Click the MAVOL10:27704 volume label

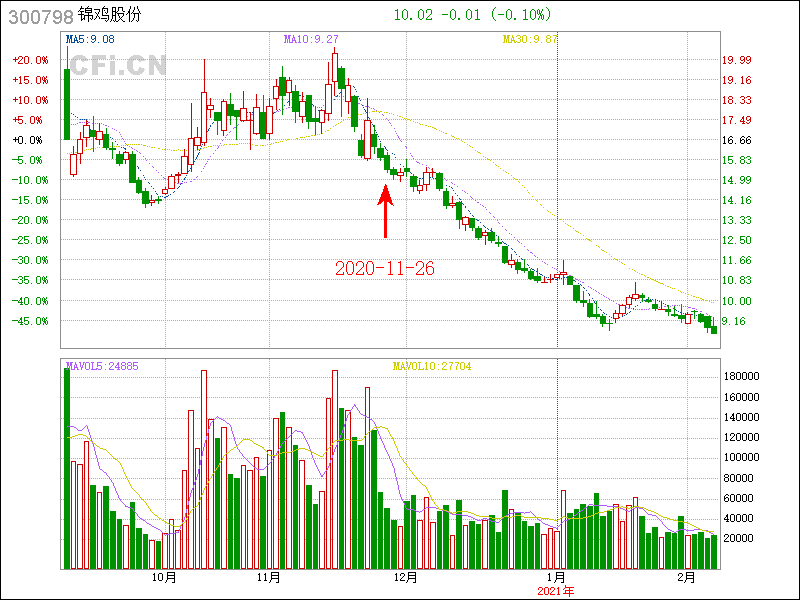431,366
